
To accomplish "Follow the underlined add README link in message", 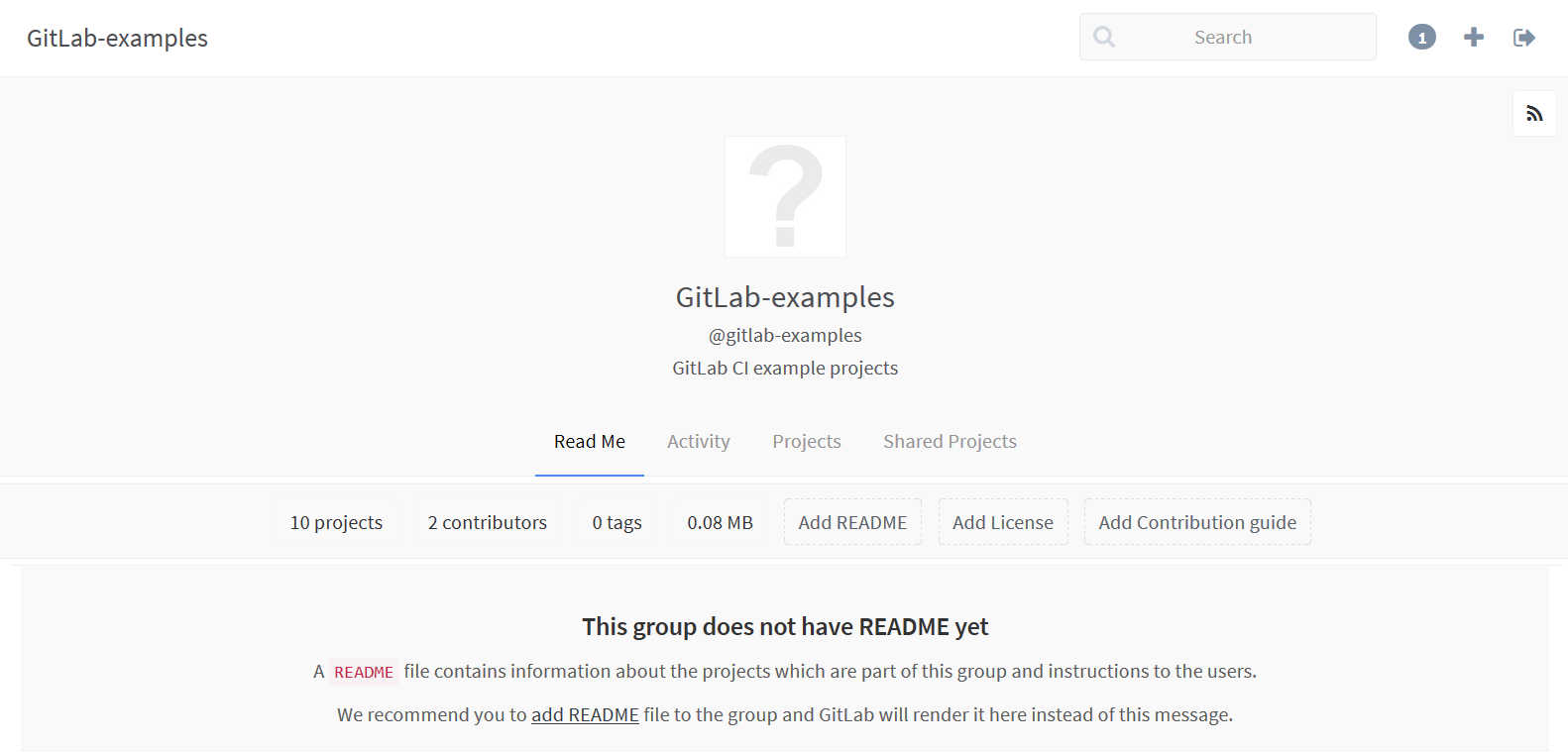I will pyautogui.click(x=585, y=715).
